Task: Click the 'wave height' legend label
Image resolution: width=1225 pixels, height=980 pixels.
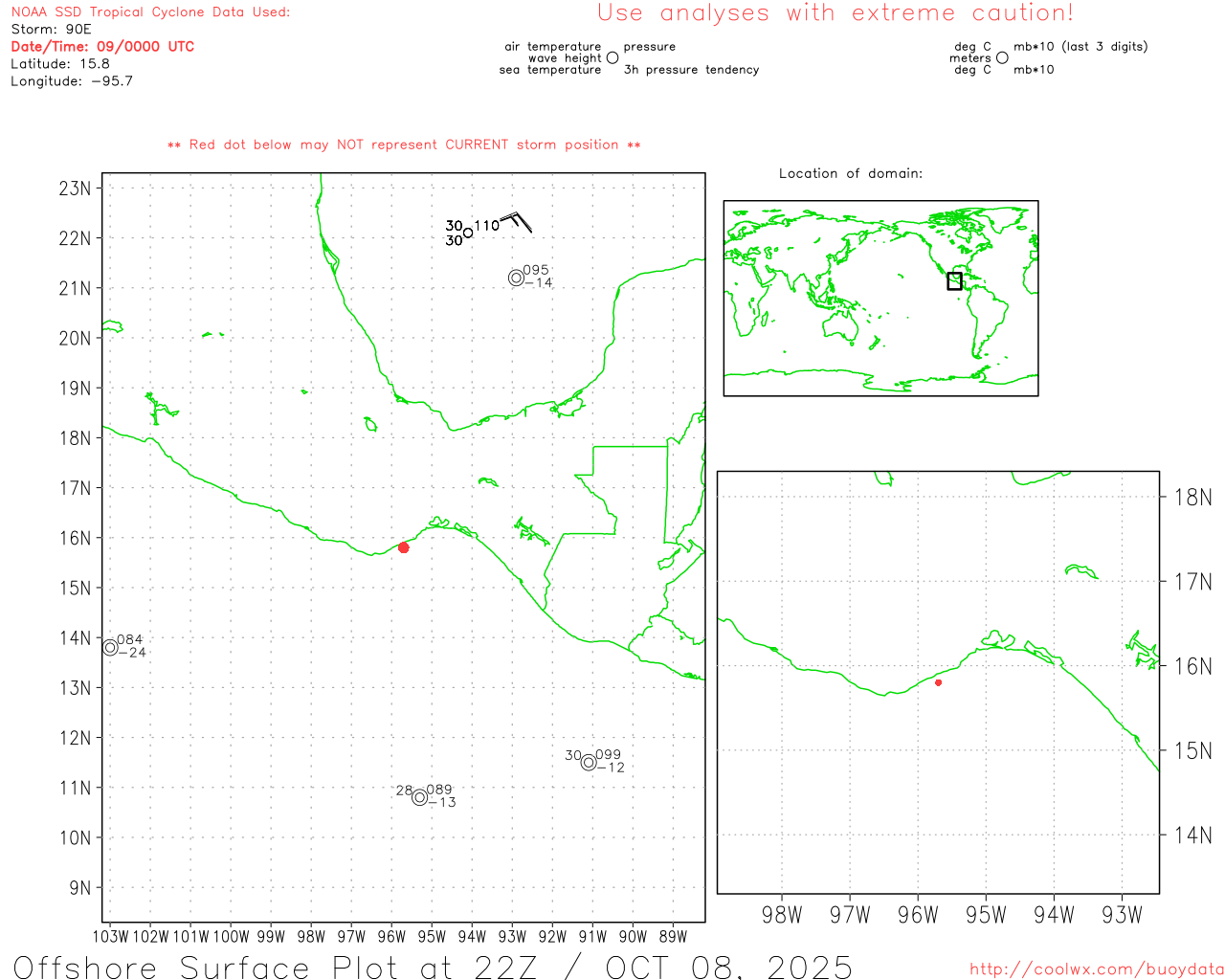Action: tap(565, 58)
